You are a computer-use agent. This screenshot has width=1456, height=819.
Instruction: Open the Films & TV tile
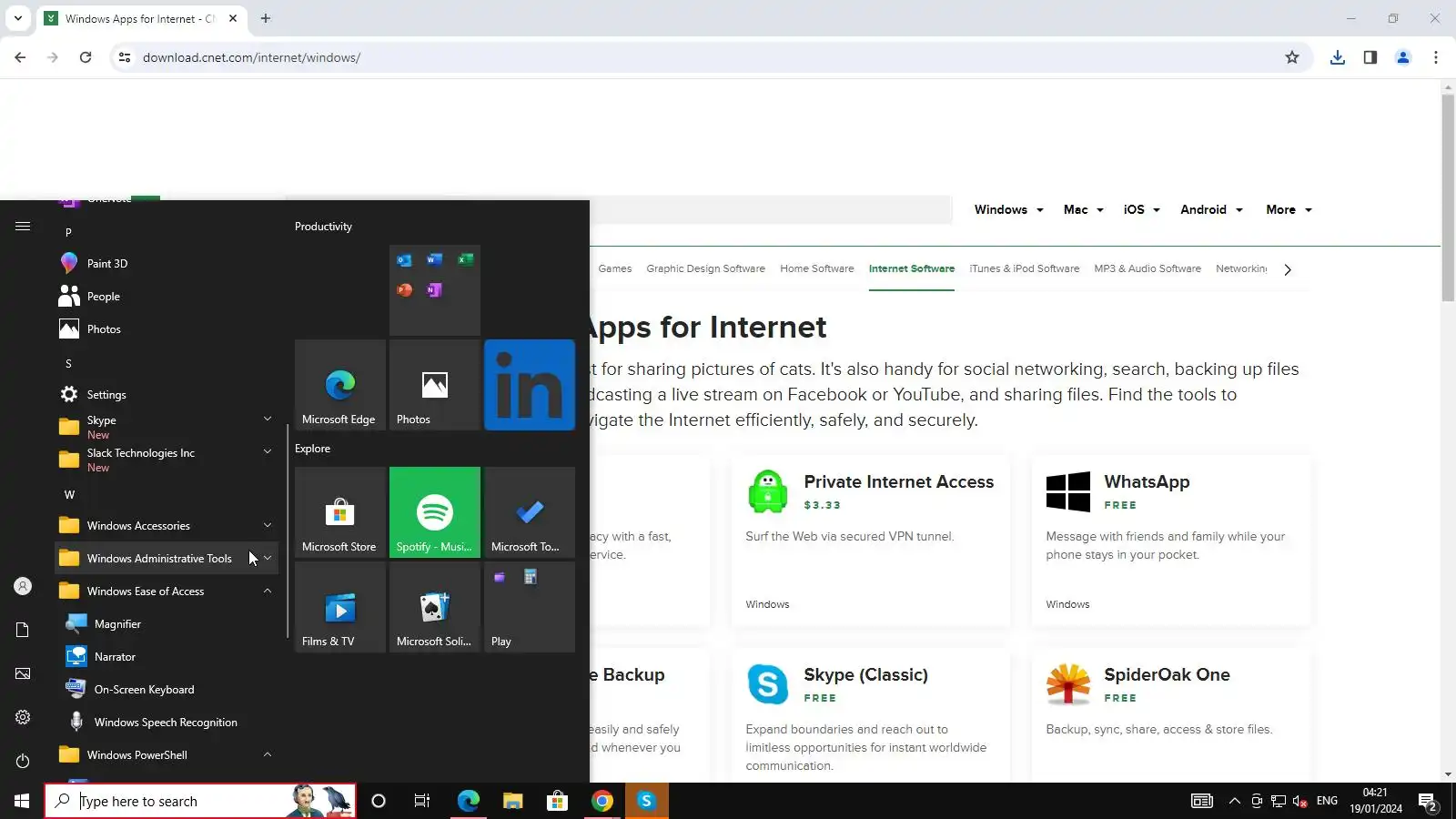point(340,607)
